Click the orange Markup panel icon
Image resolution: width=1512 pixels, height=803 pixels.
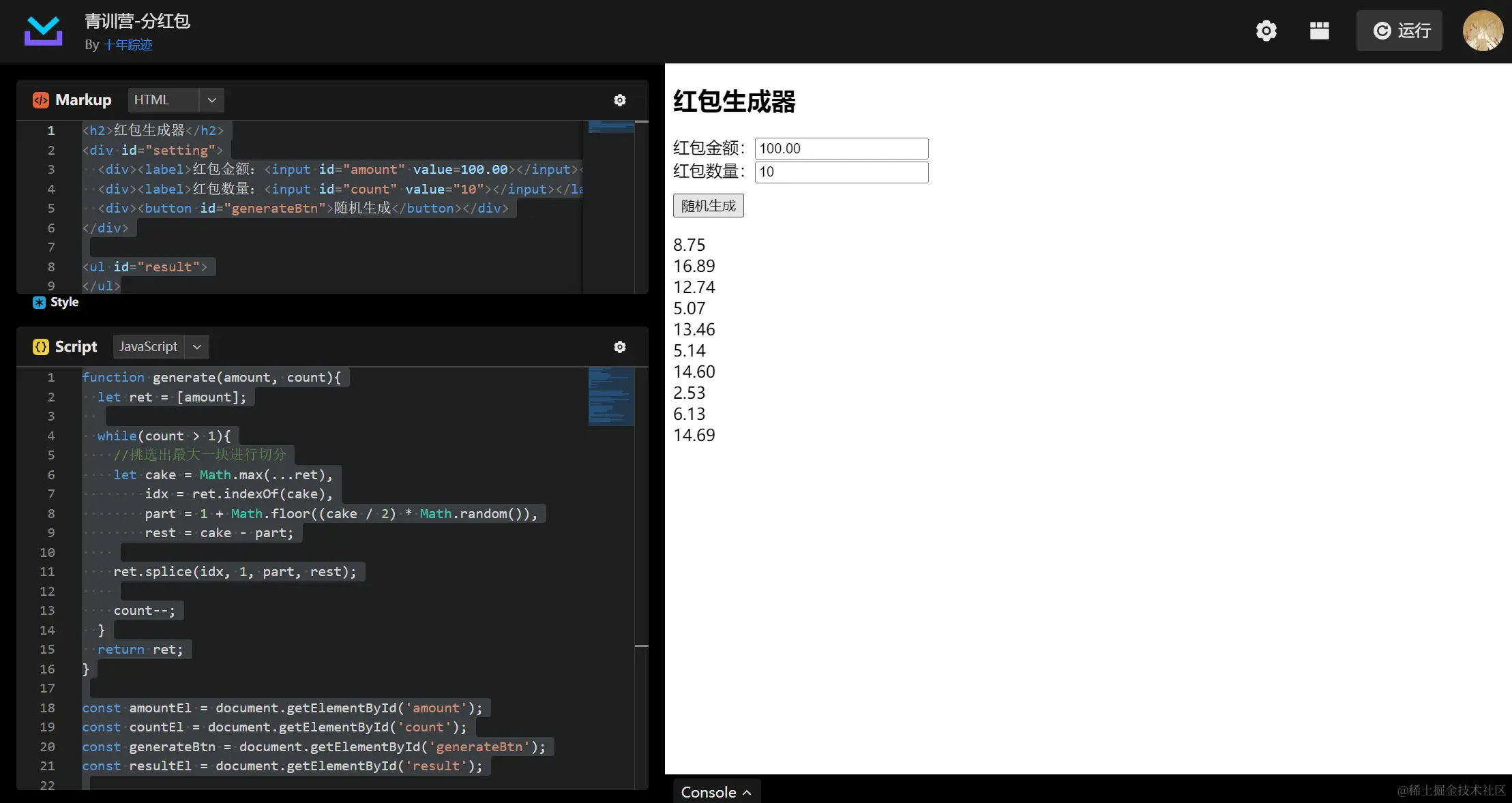click(40, 100)
